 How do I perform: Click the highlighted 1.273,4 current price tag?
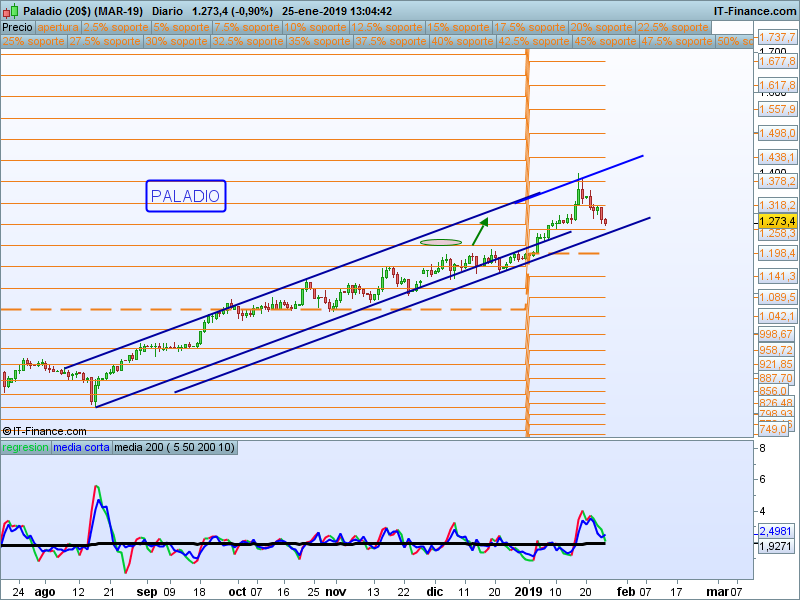777,221
